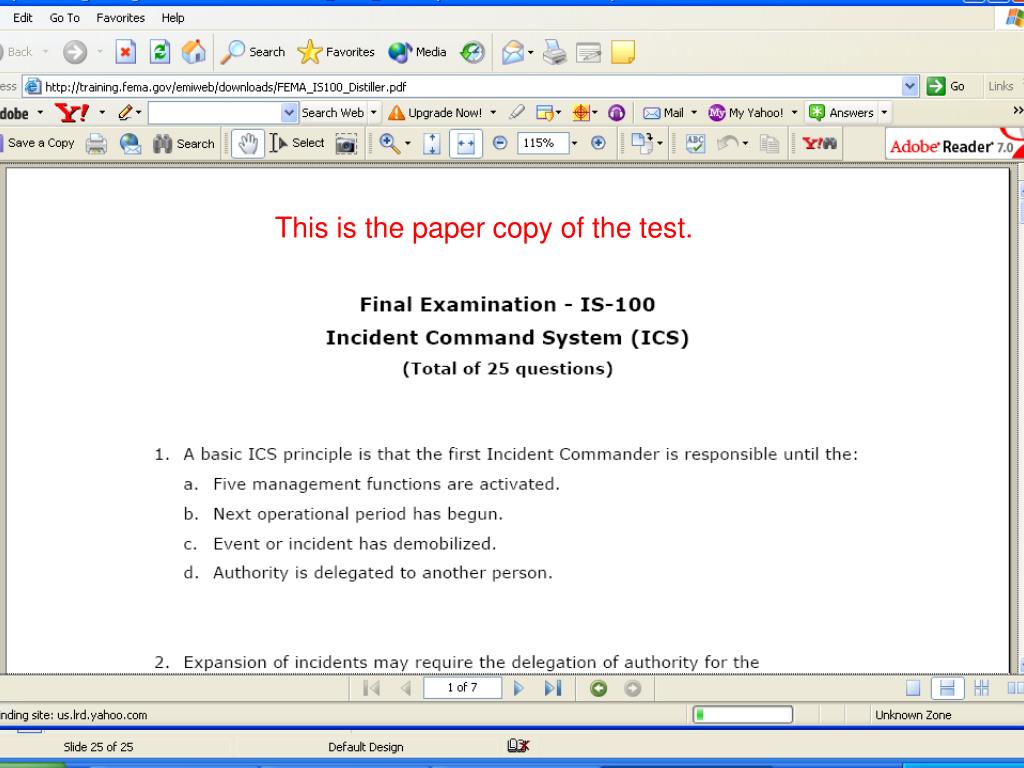Go to last page button
The height and width of the screenshot is (768, 1024).
coord(552,688)
